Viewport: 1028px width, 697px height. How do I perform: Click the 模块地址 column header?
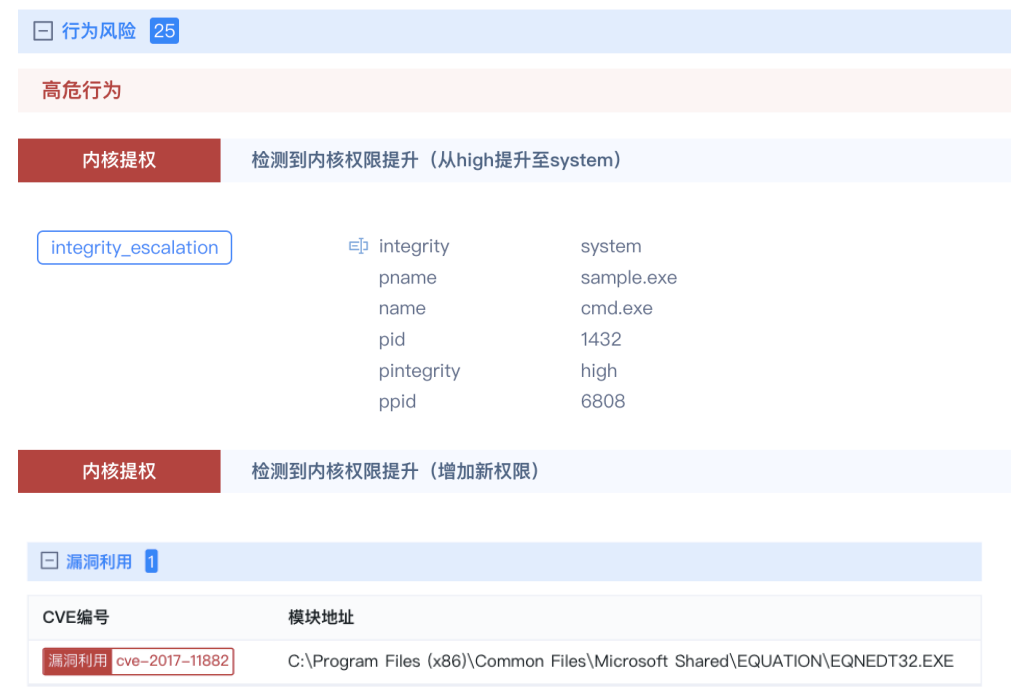tap(321, 617)
